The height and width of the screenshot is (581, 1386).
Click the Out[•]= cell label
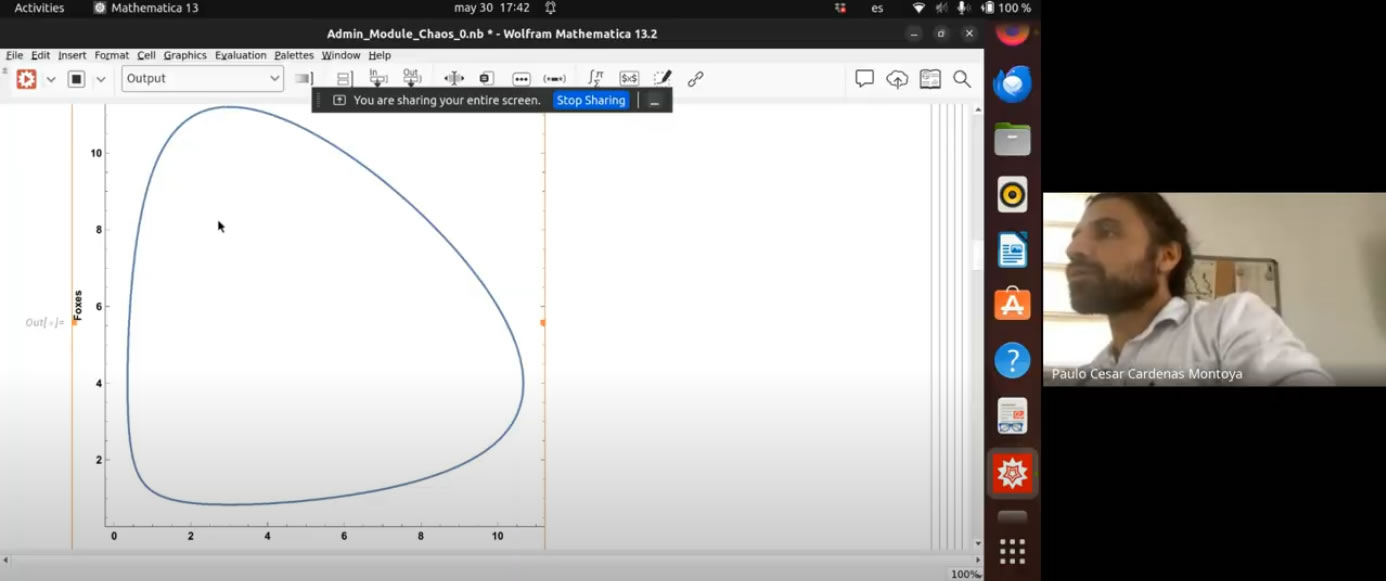[45, 322]
